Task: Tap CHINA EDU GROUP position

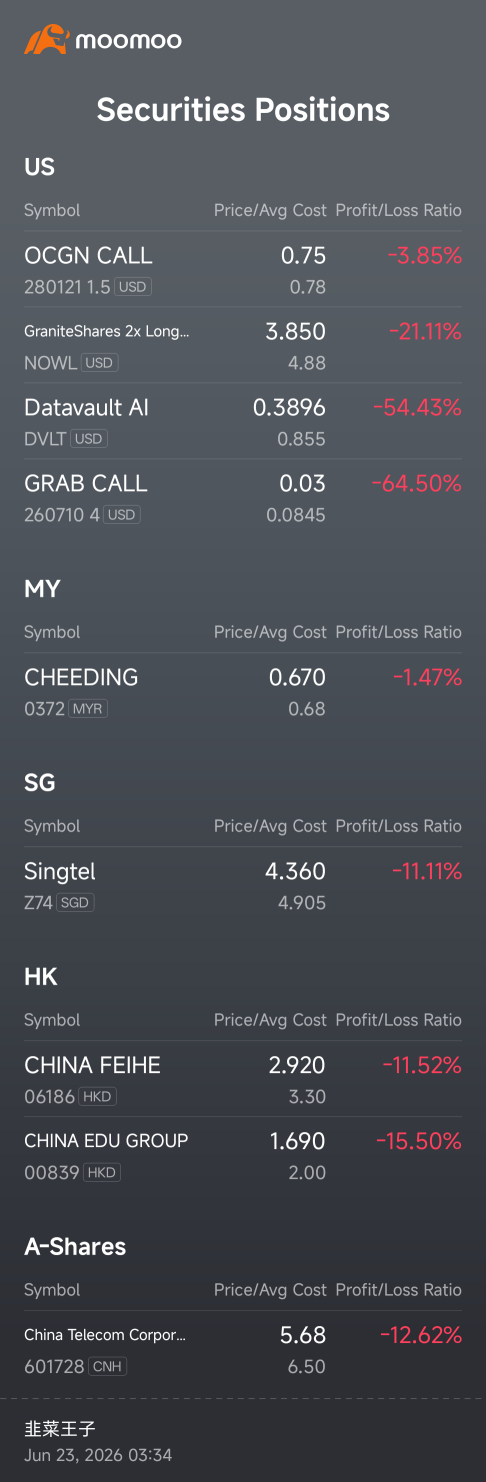Action: 243,1156
